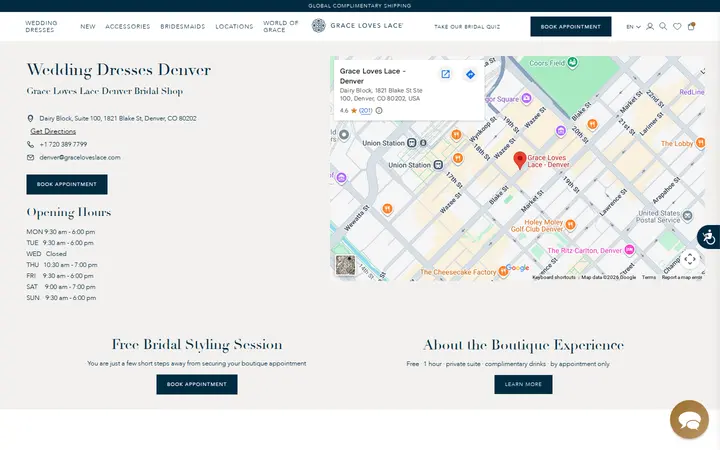Click the map directions arrow icon
Image resolution: width=720 pixels, height=450 pixels.
click(x=470, y=74)
